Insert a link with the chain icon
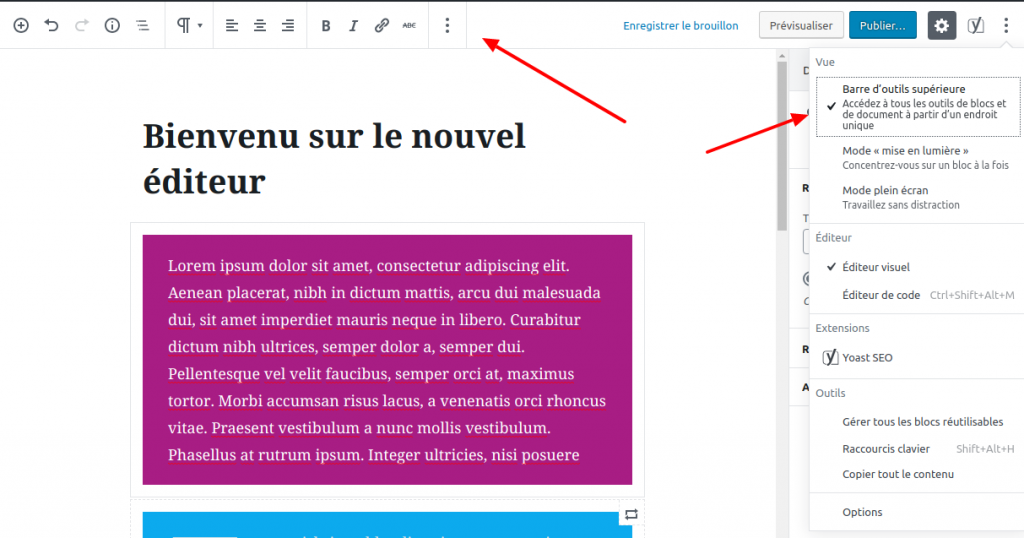This screenshot has height=538, width=1024. 381,25
